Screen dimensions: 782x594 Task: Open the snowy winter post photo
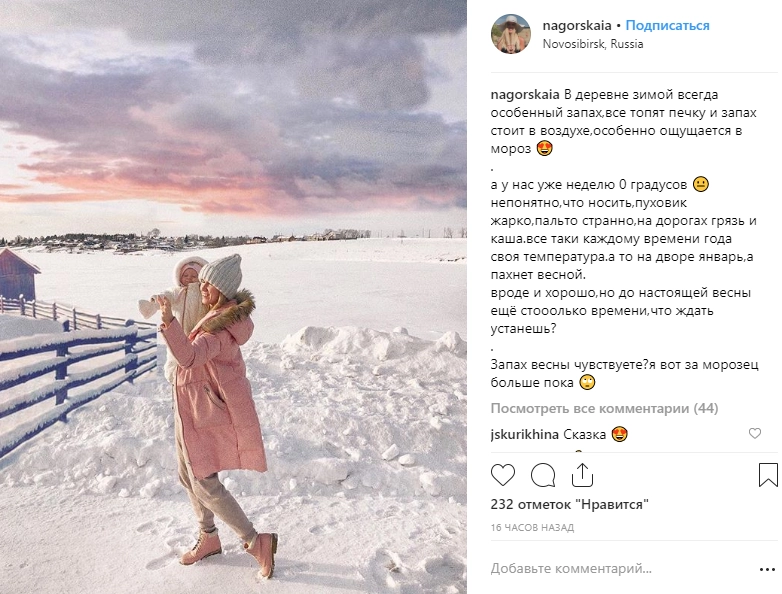(x=233, y=297)
